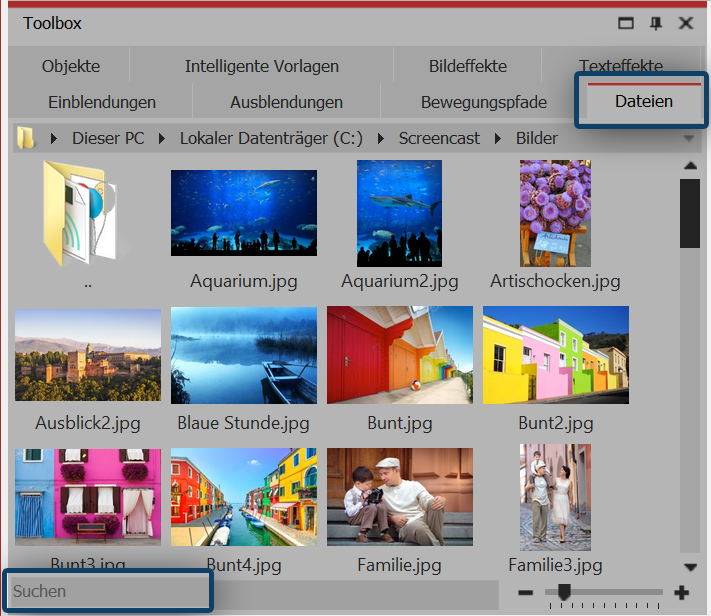Close the Toolbox panel
Screen dimensions: 711x616
point(686,23)
